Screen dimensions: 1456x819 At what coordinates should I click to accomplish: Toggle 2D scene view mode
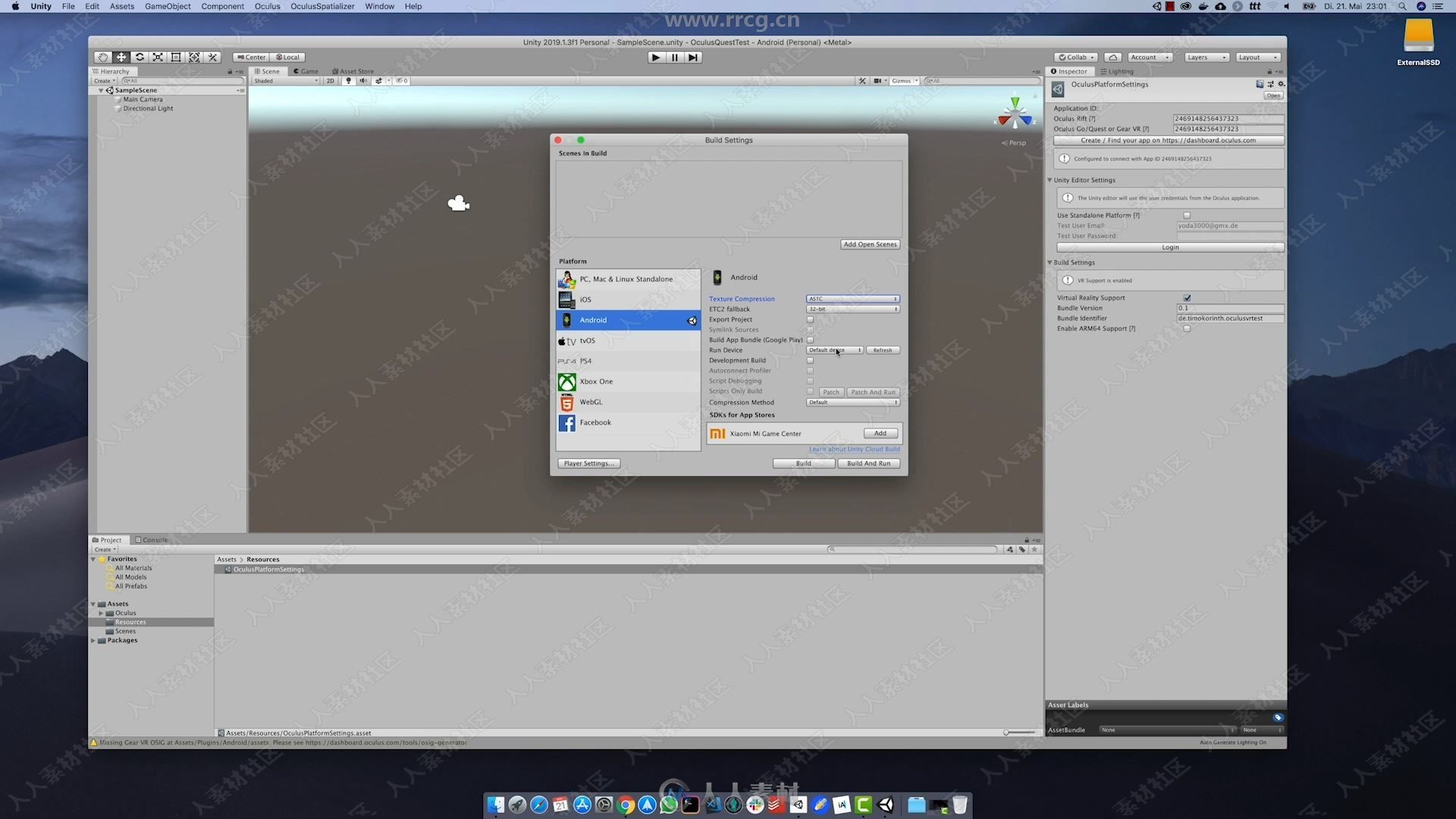[330, 80]
